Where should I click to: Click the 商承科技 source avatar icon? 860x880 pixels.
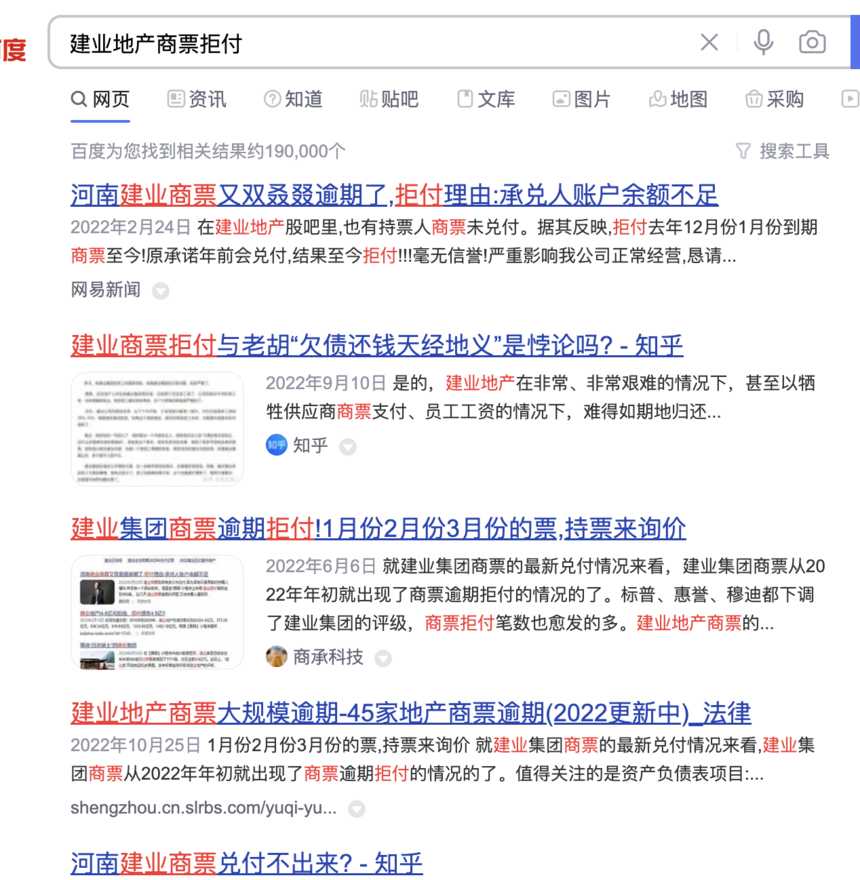[276, 656]
